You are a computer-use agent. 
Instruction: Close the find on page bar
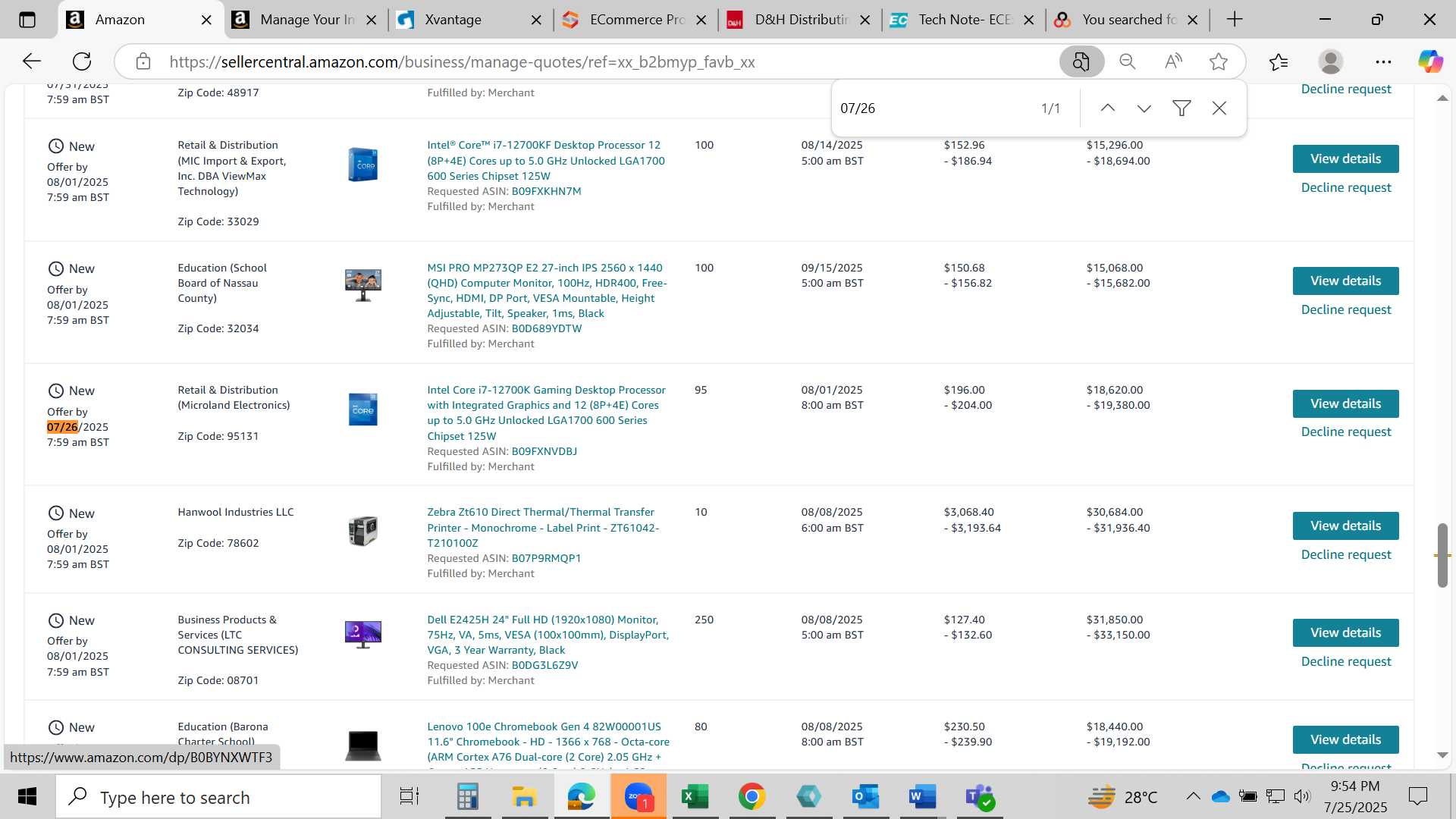pyautogui.click(x=1219, y=108)
